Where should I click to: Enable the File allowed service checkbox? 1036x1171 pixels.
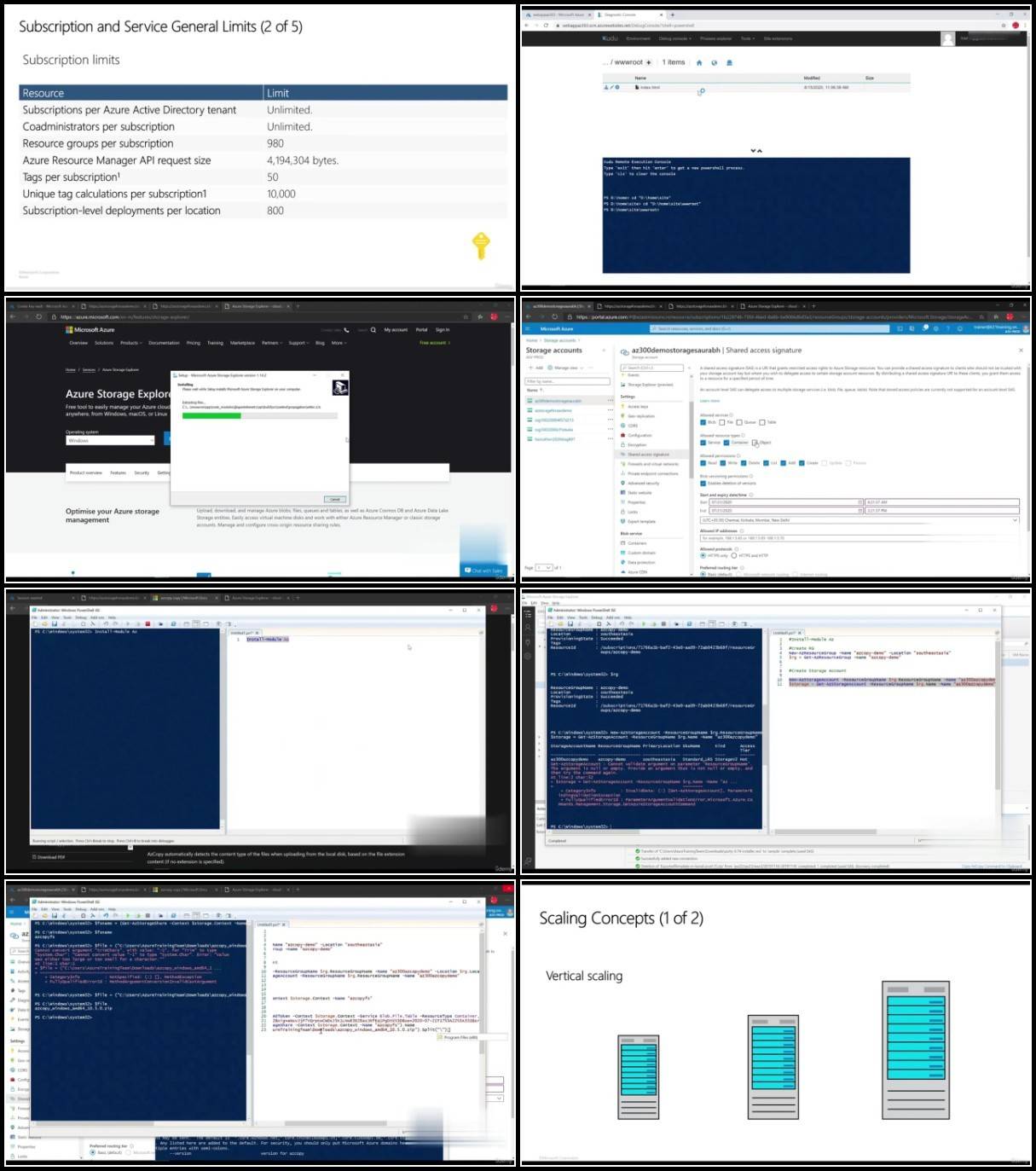point(722,422)
